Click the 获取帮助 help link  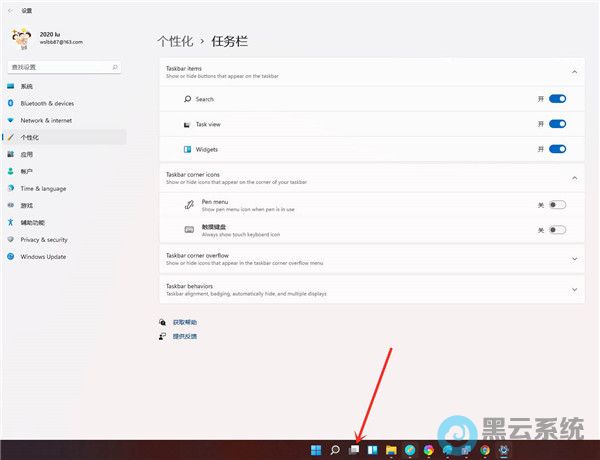click(x=185, y=322)
